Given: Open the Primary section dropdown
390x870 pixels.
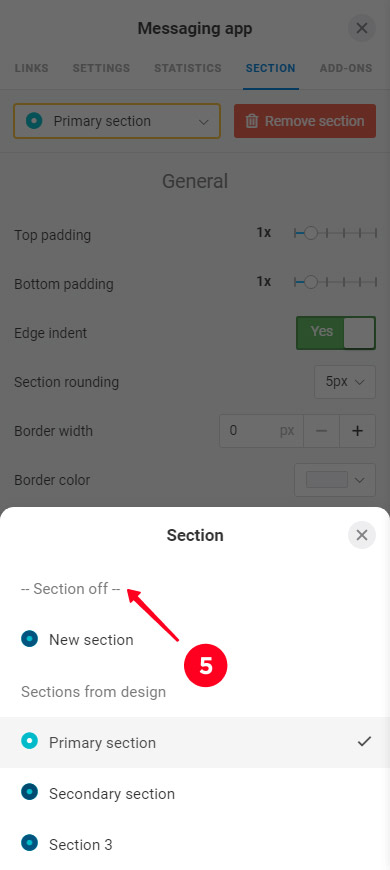Looking at the screenshot, I should (117, 121).
